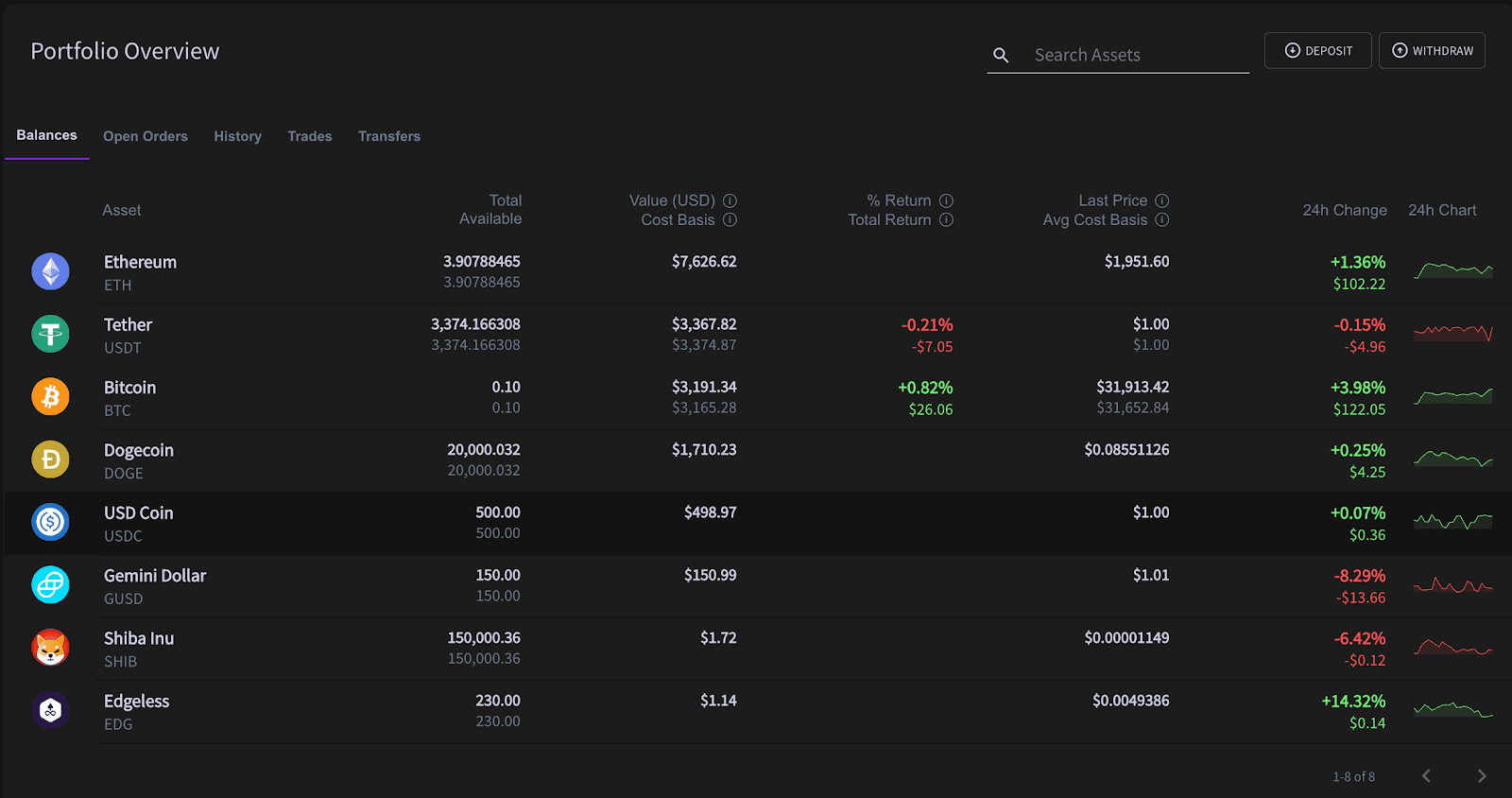Focus the Search Assets field
The width and height of the screenshot is (1512, 798).
click(x=1118, y=55)
